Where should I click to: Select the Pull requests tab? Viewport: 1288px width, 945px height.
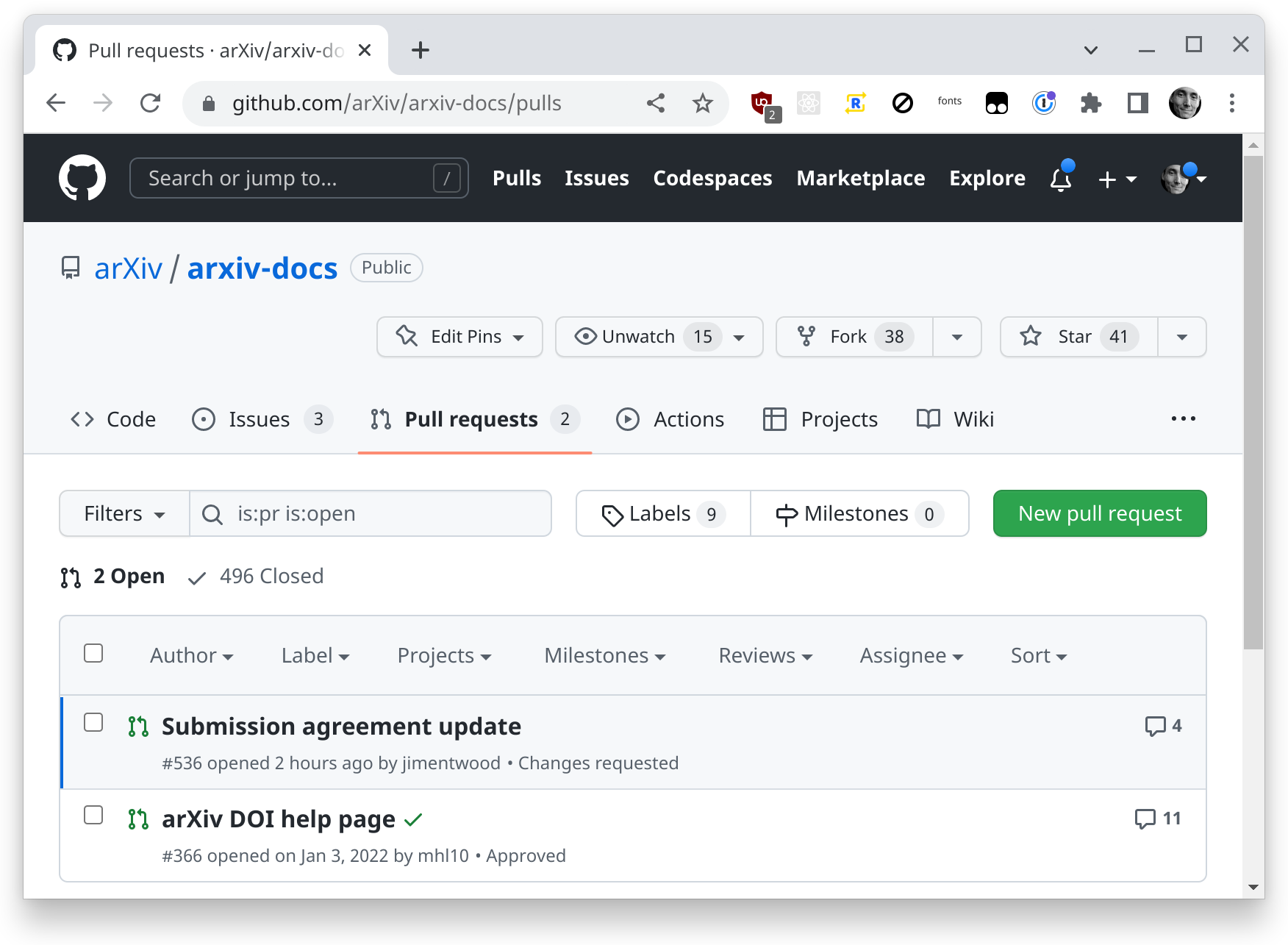click(475, 419)
